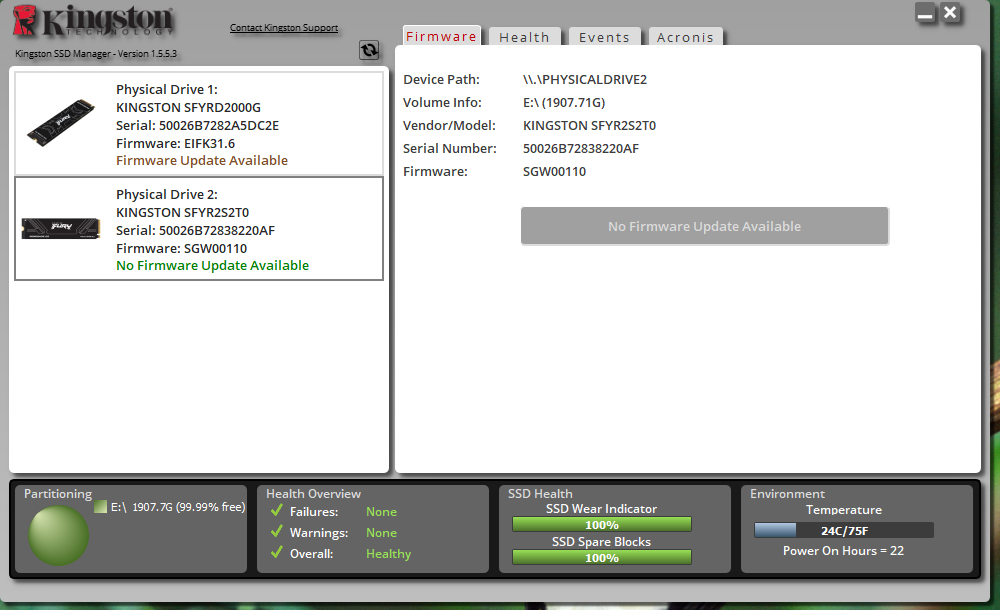This screenshot has width=1000, height=610.
Task: Click the green No Firmware Update Available status
Action: (212, 265)
